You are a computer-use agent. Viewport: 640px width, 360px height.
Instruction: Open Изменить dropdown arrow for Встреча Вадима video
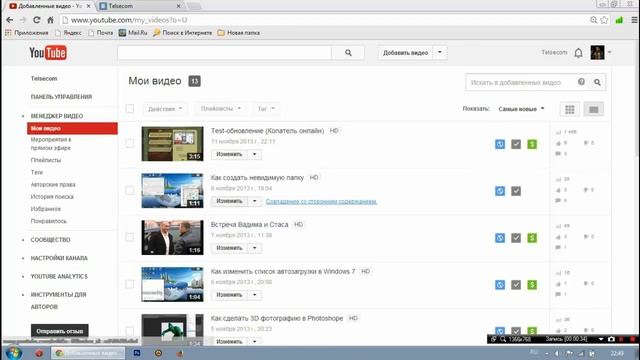click(x=254, y=248)
